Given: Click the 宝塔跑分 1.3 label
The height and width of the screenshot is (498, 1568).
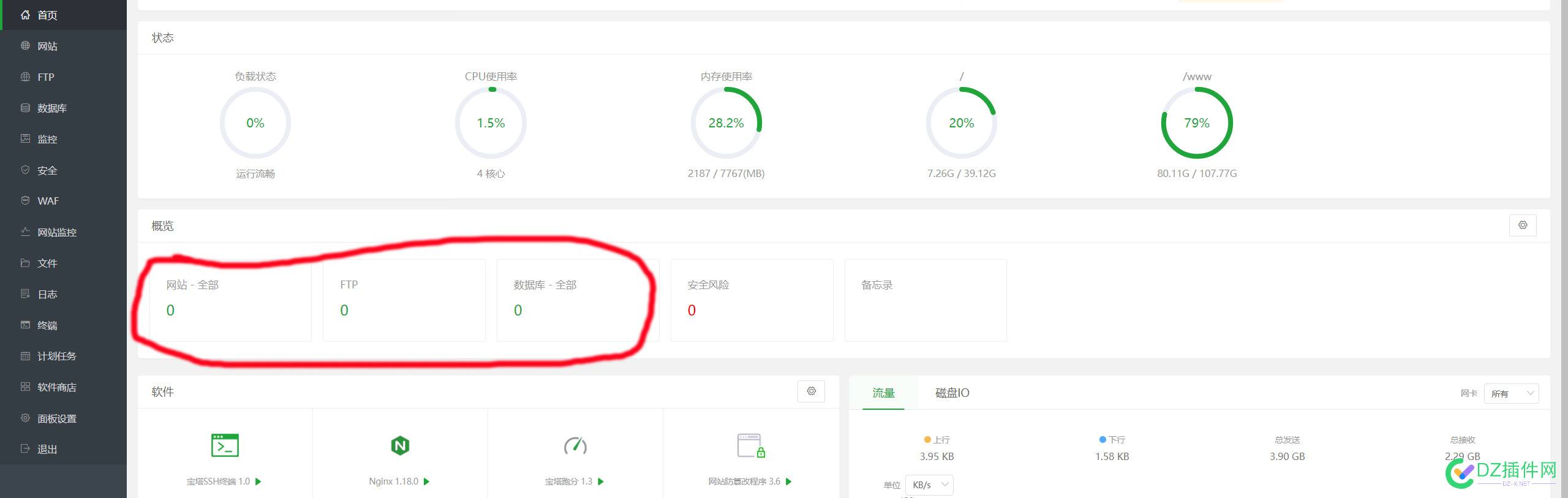Looking at the screenshot, I should click(568, 481).
